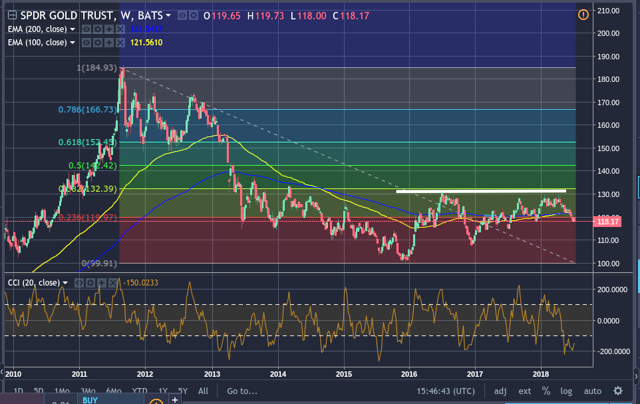640x404 pixels.
Task: Toggle the CCI (20, close) eye icon
Action: tap(79, 282)
